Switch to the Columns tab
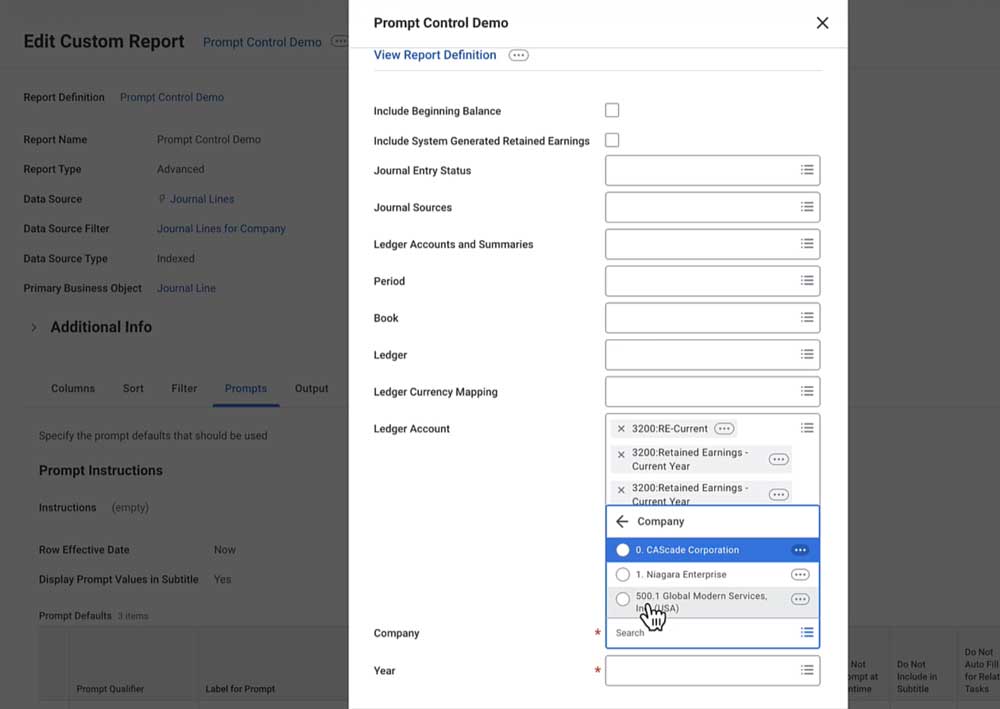 tap(73, 389)
